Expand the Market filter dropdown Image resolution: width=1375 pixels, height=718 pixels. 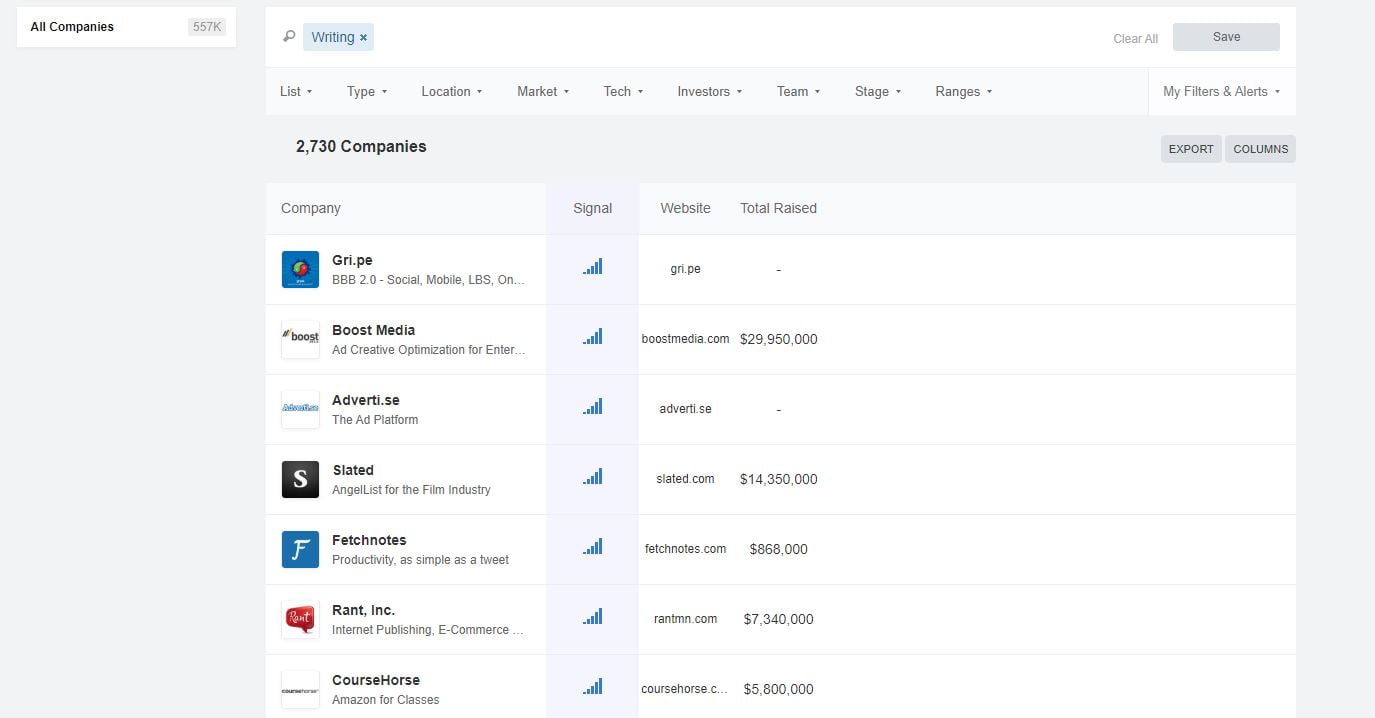tap(543, 91)
